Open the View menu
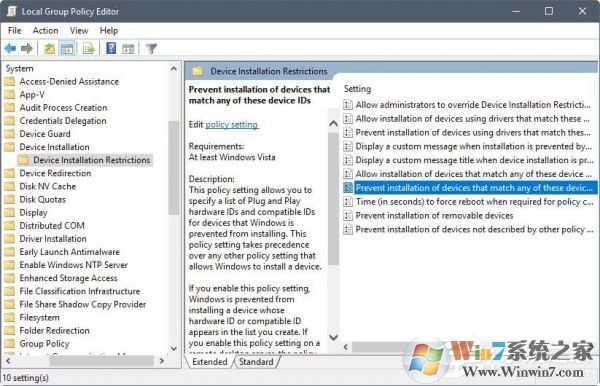 pyautogui.click(x=79, y=30)
